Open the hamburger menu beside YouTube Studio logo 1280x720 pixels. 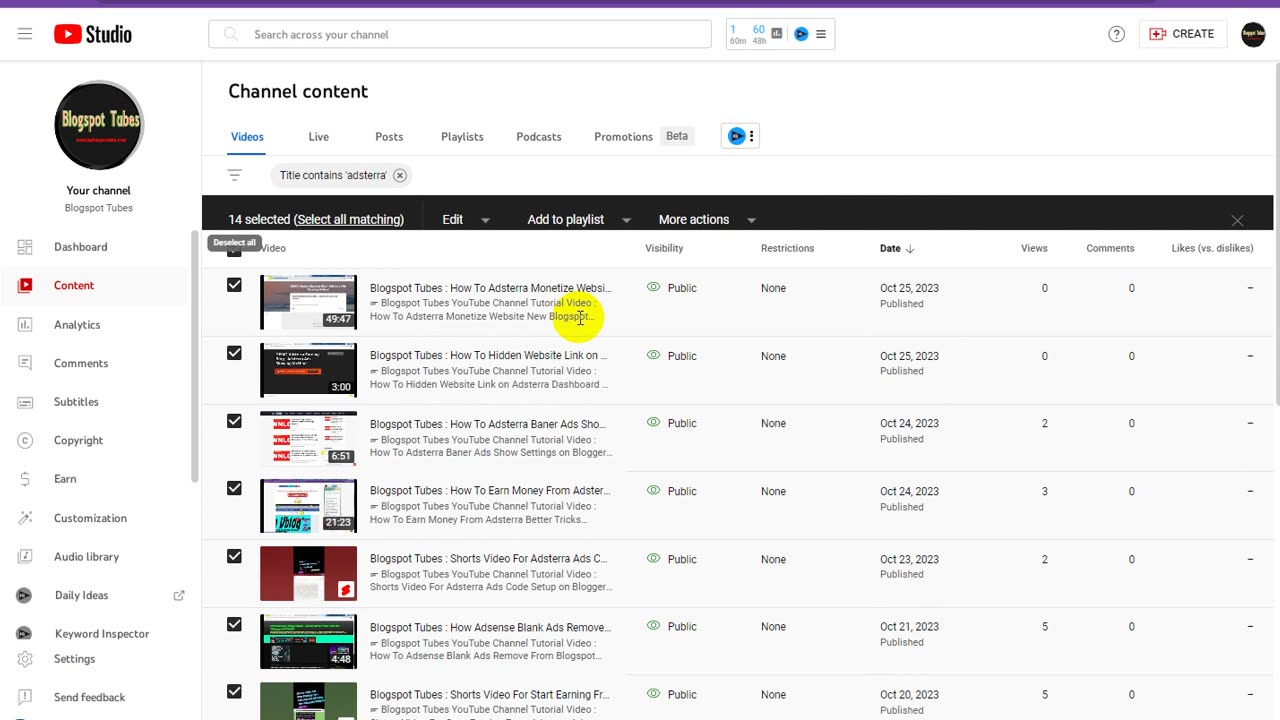pyautogui.click(x=25, y=34)
